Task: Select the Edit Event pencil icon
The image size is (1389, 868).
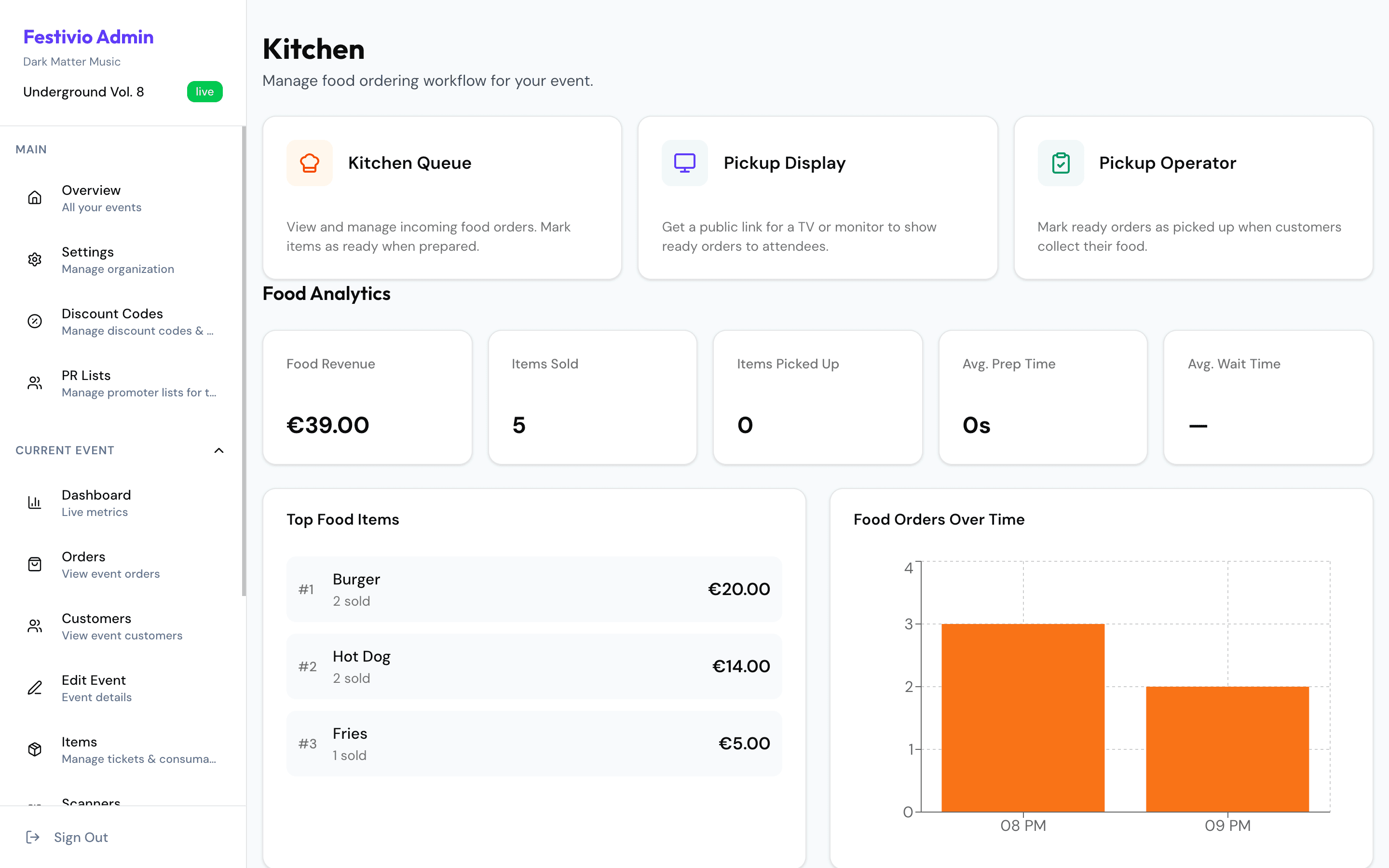Action: point(34,687)
